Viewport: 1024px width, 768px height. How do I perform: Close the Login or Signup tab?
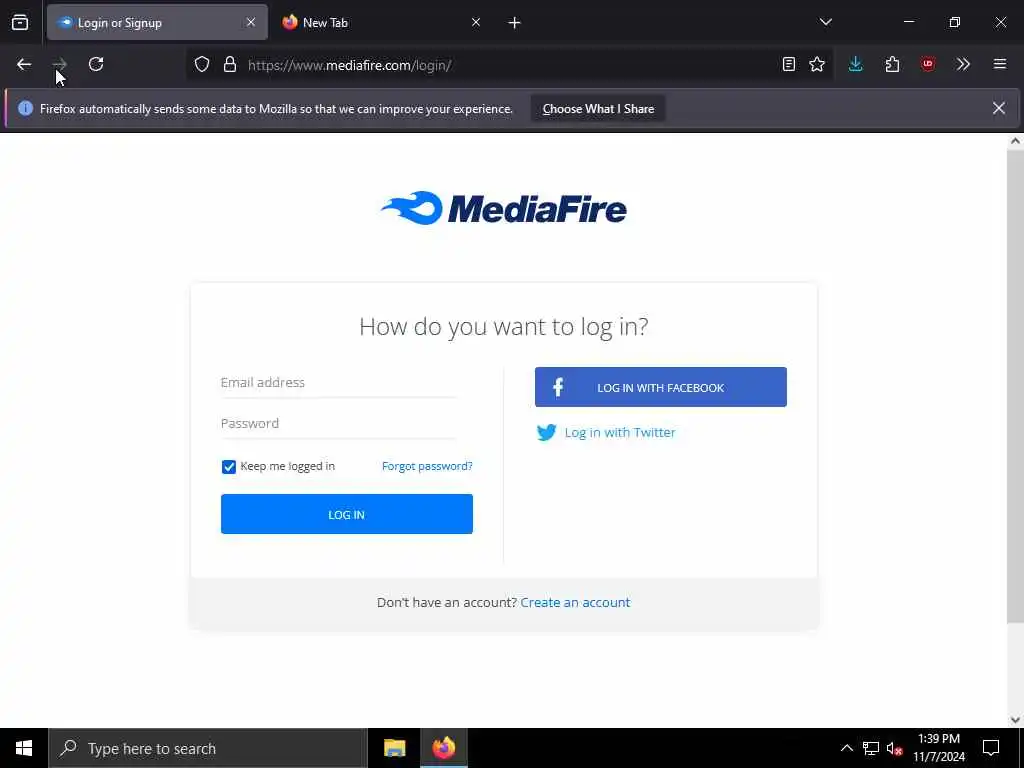point(251,22)
